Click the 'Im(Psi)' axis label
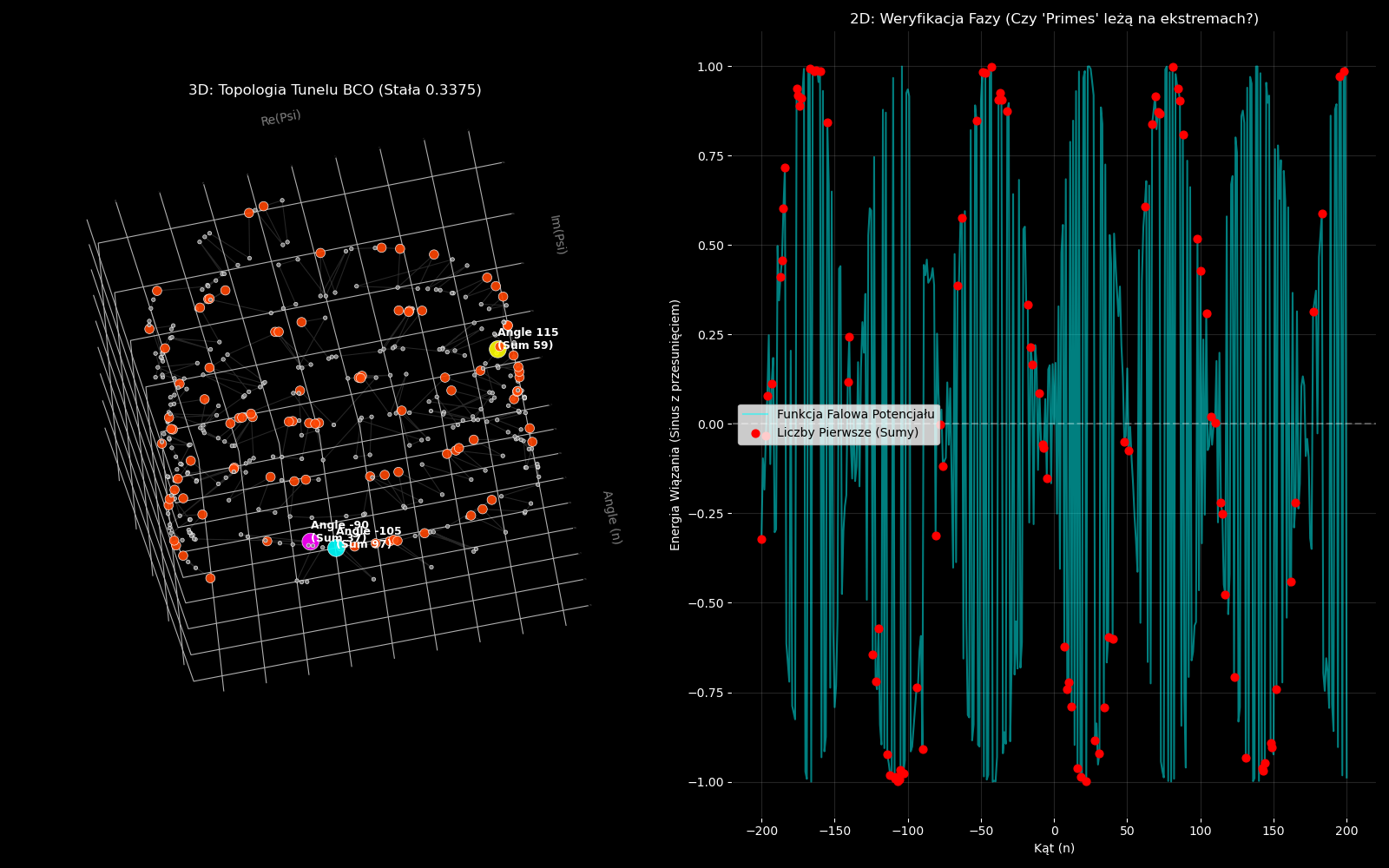The height and width of the screenshot is (868, 1389). [x=558, y=234]
